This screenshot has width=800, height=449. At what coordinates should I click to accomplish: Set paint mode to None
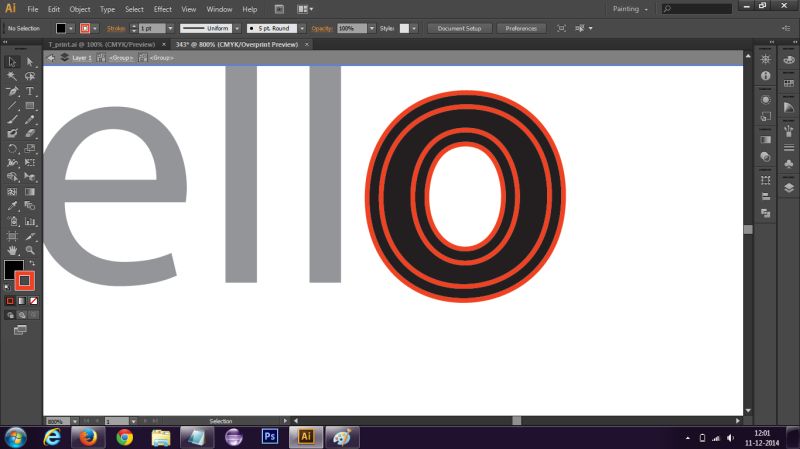(x=33, y=301)
